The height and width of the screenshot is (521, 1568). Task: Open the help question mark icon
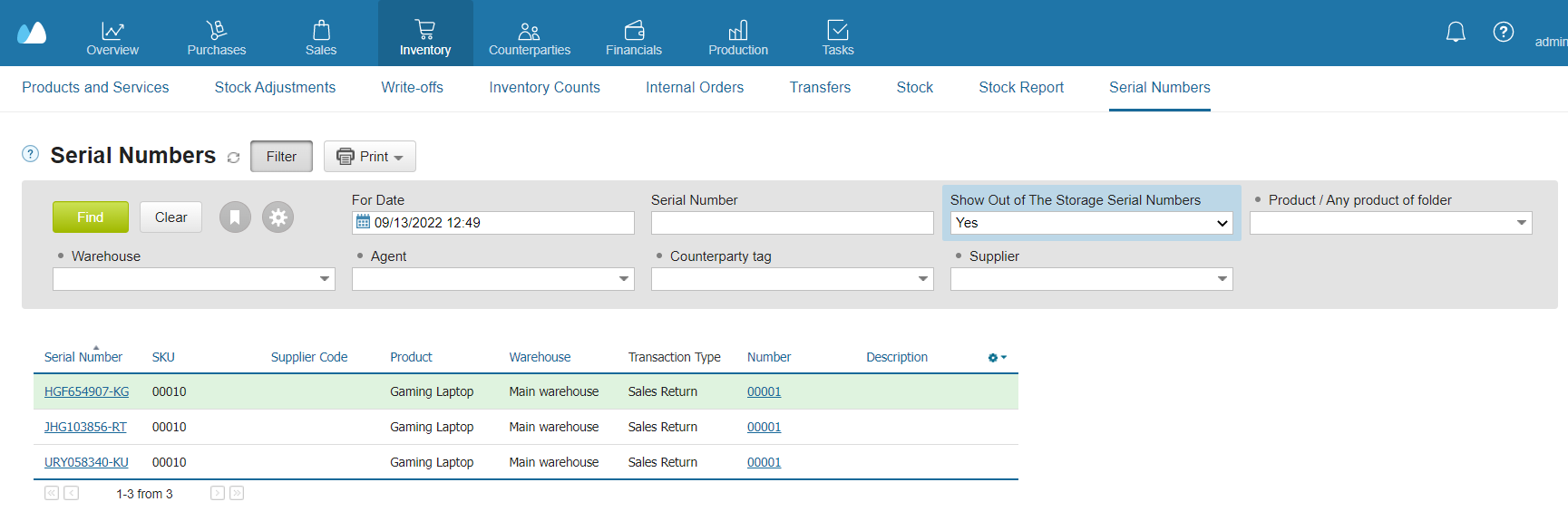tap(1504, 32)
